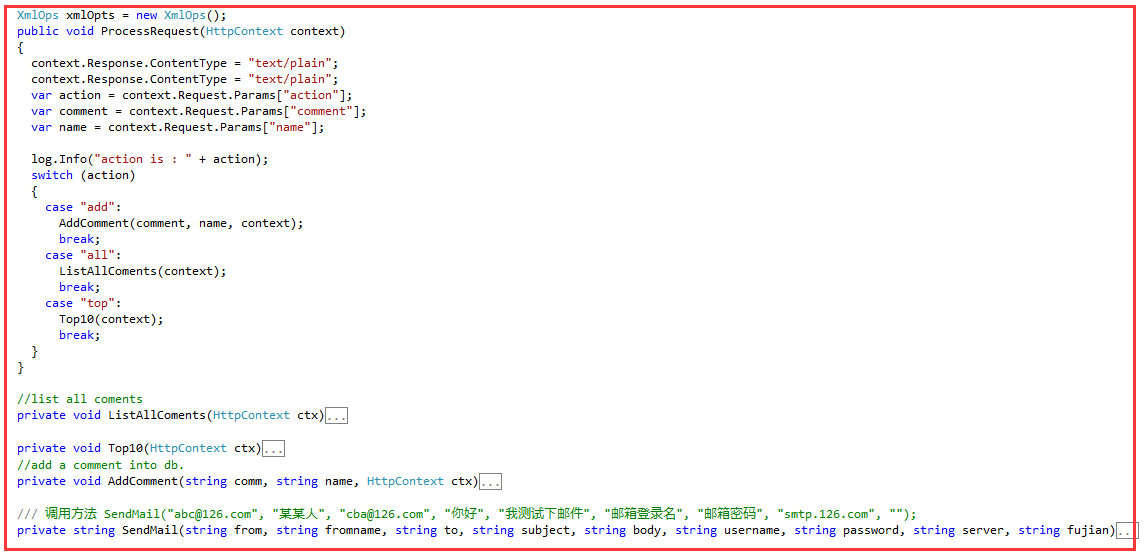Place cursor on the switch keyword
This screenshot has height=554, width=1144.
[x=52, y=175]
